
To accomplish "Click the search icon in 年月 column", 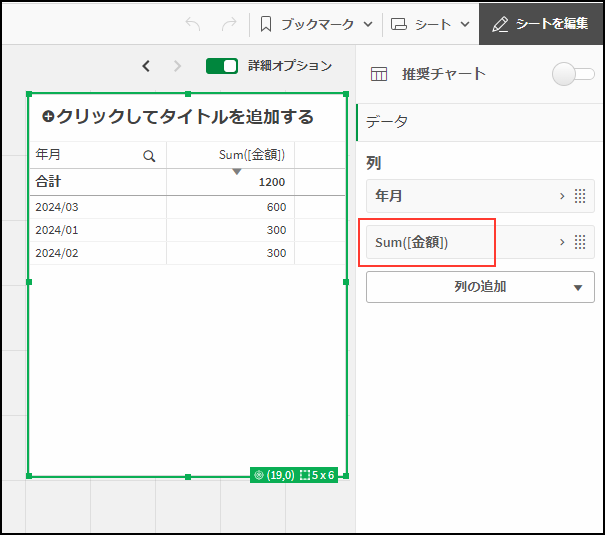I will (149, 156).
